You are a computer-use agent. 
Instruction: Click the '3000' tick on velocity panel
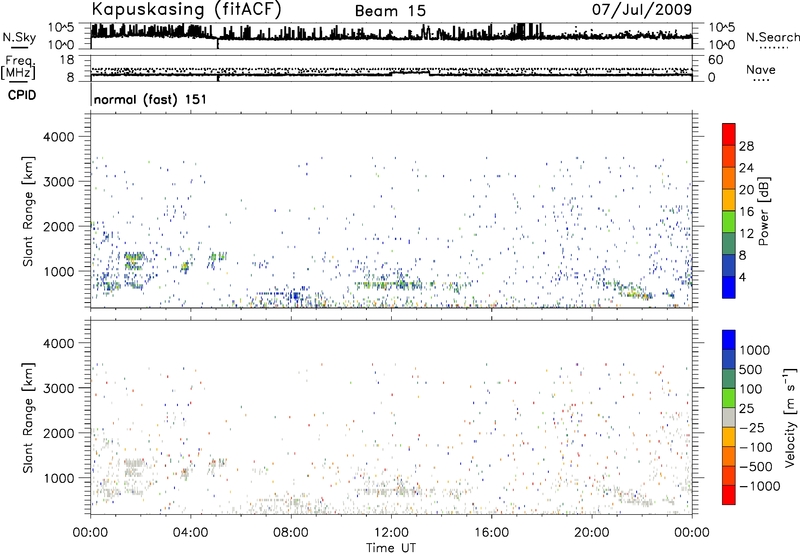[59, 388]
